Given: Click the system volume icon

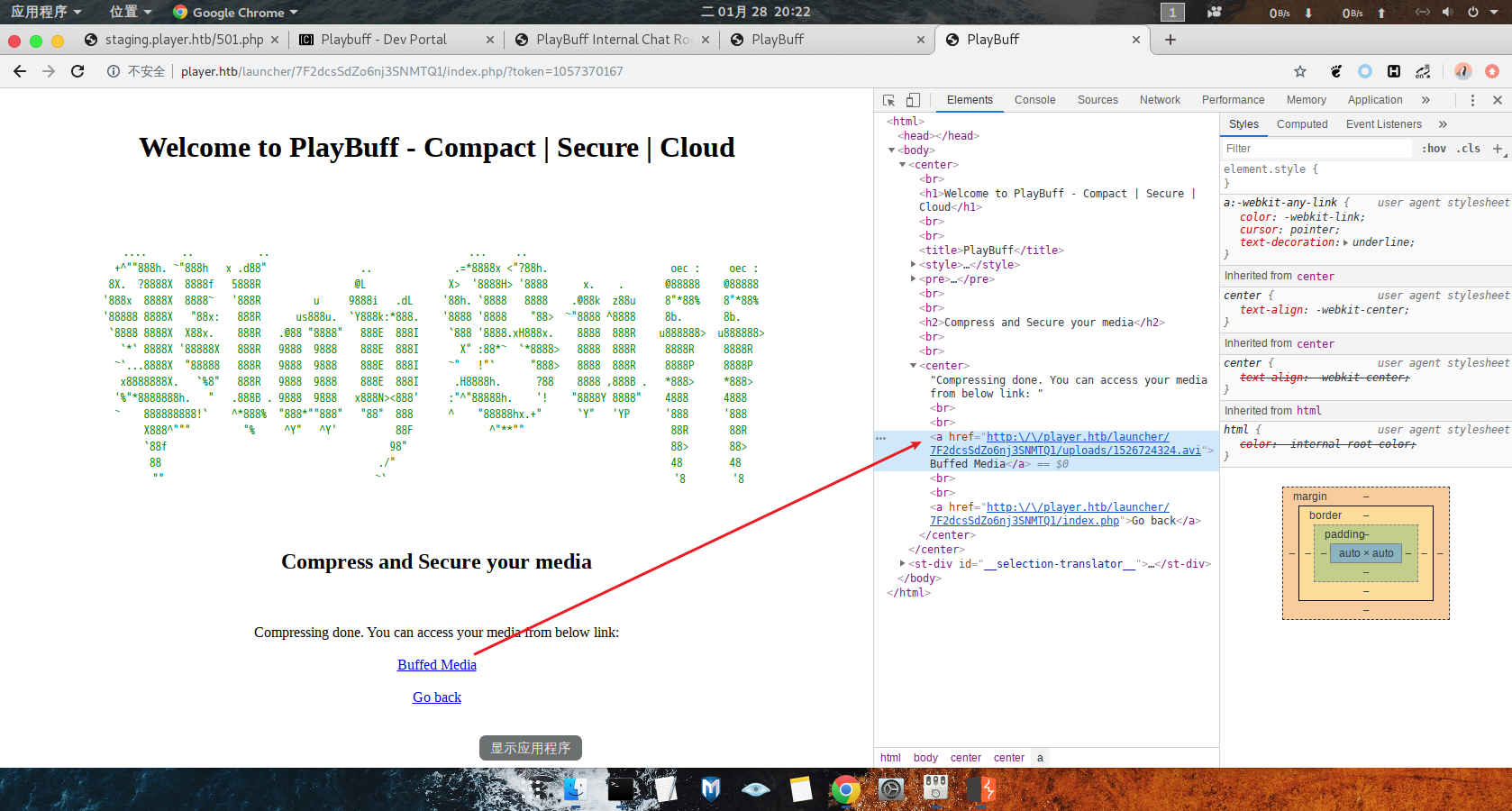Looking at the screenshot, I should [1447, 12].
